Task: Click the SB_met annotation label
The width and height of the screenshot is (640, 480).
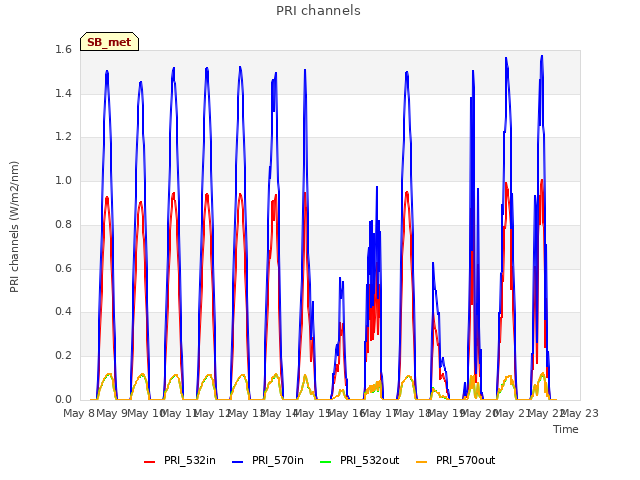Action: [109, 42]
